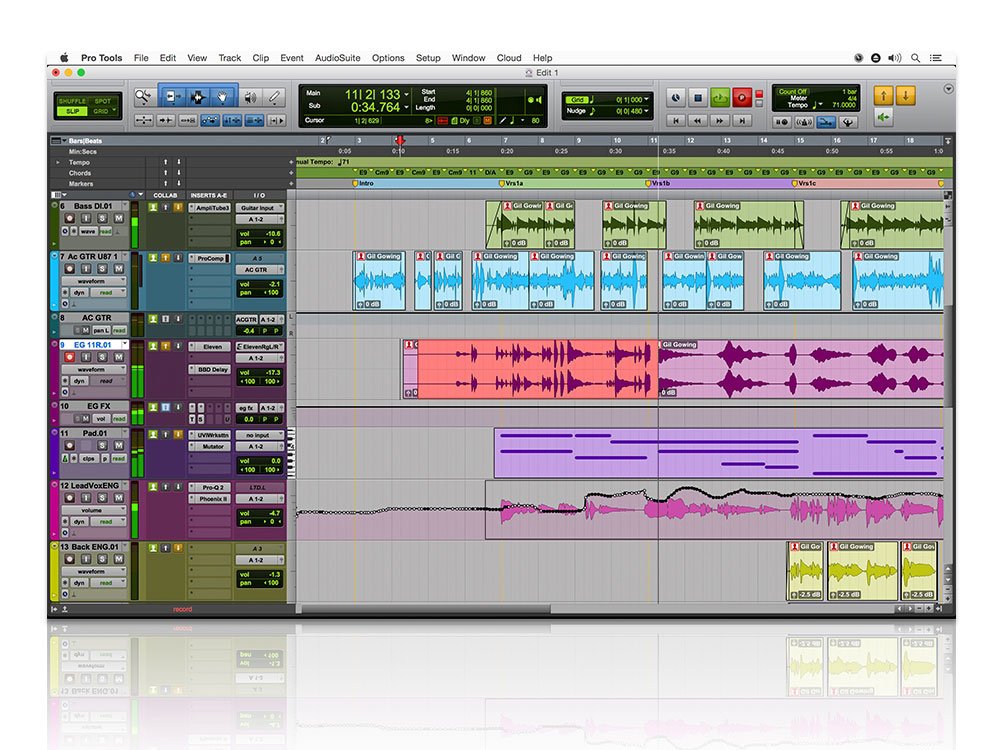
Task: Mute the Bass DI.01 track
Action: [x=118, y=218]
